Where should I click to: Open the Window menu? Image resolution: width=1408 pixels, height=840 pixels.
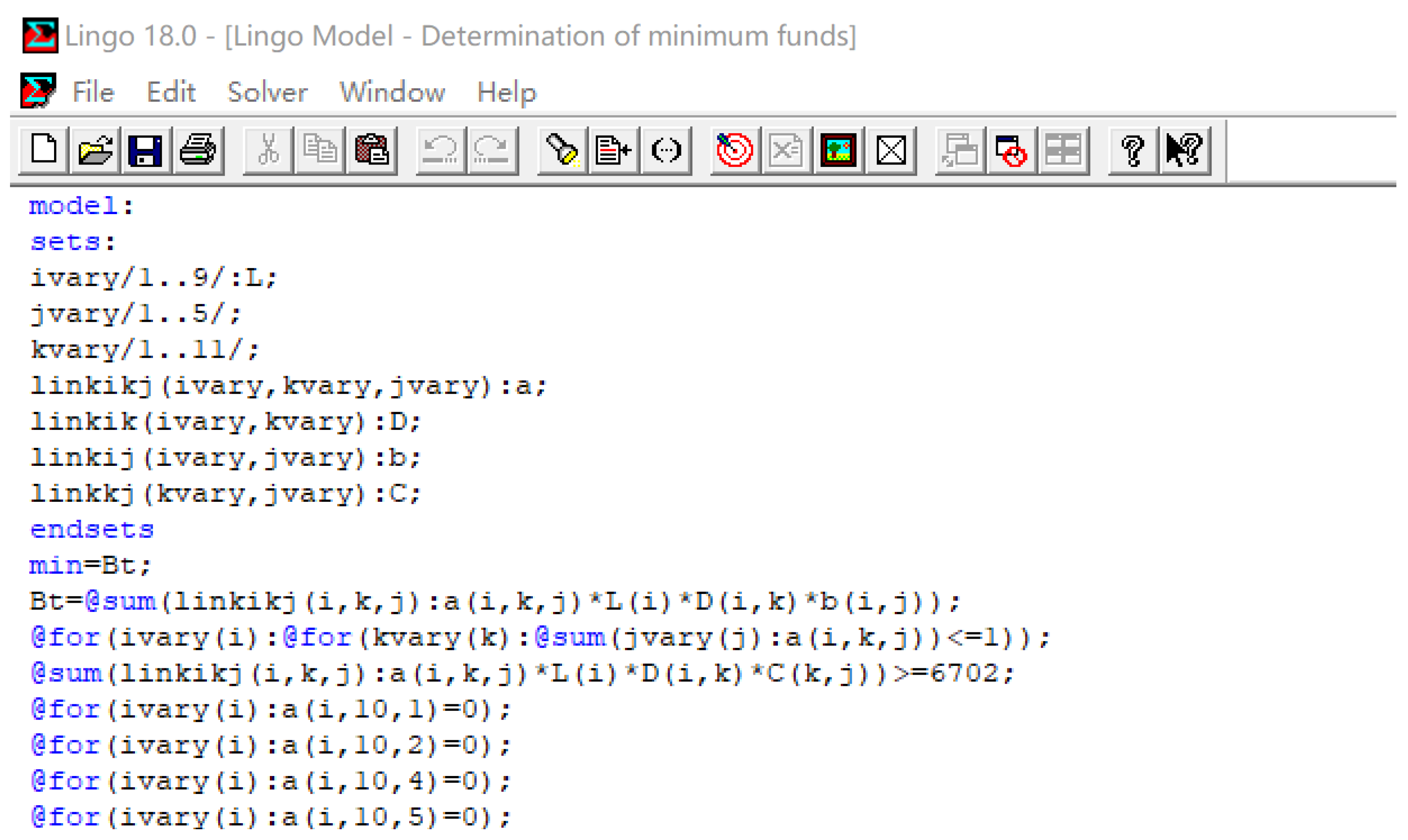coord(392,92)
